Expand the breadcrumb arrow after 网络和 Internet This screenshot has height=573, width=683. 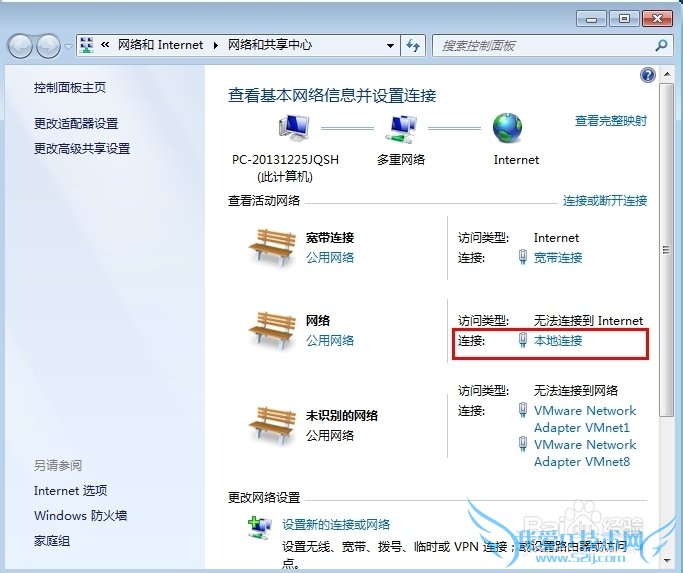(x=216, y=45)
